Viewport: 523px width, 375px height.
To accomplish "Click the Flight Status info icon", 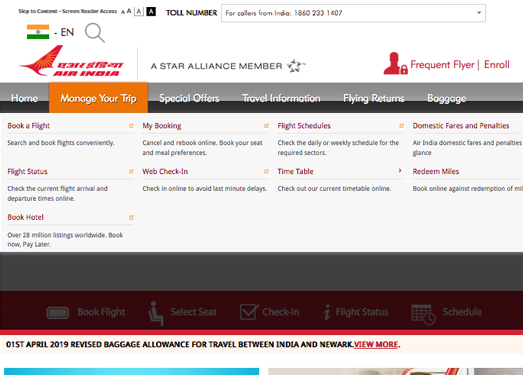I will (x=327, y=312).
